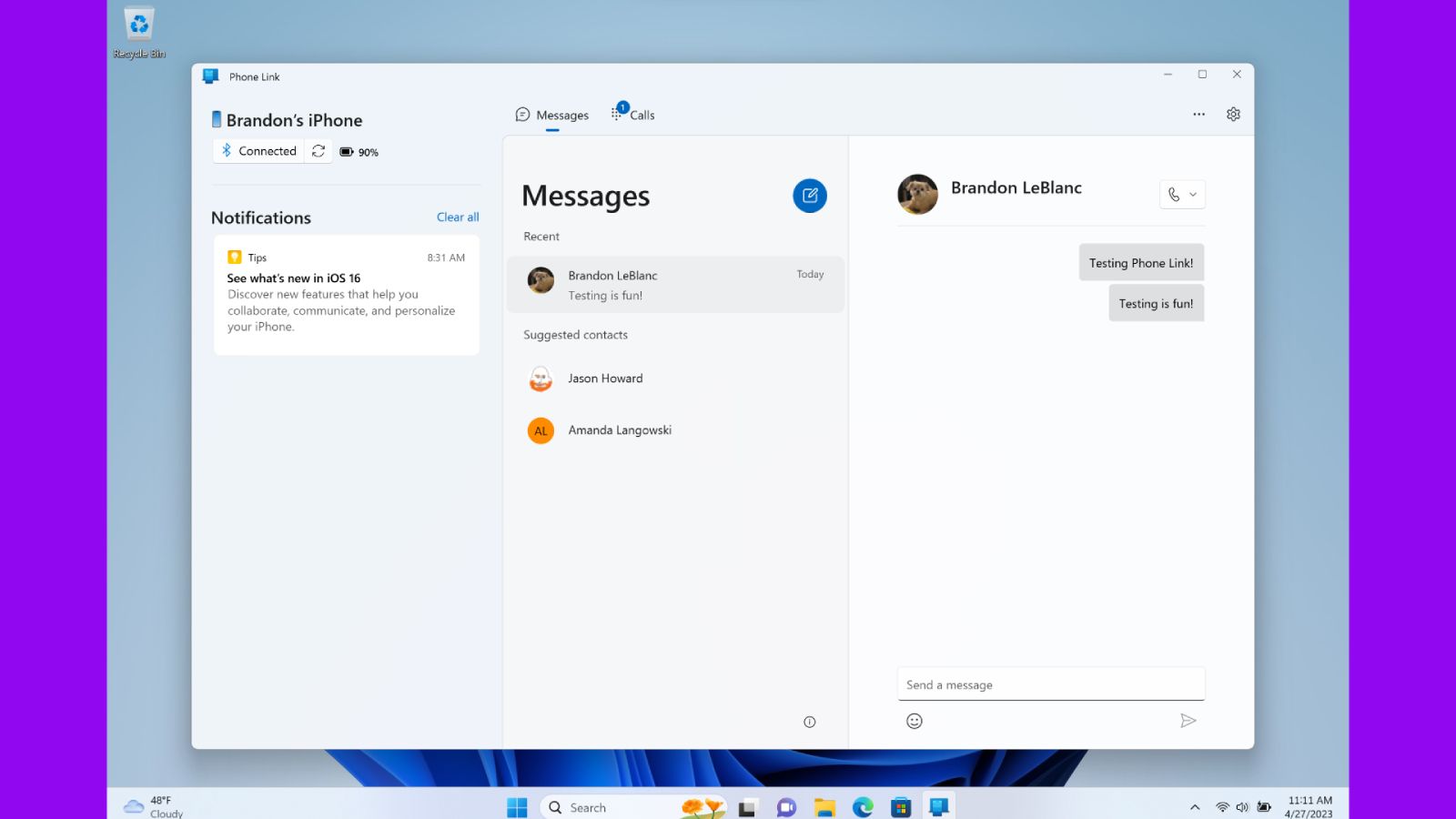Viewport: 1456px width, 819px height.
Task: Open Phone Link settings gear
Action: tap(1233, 114)
